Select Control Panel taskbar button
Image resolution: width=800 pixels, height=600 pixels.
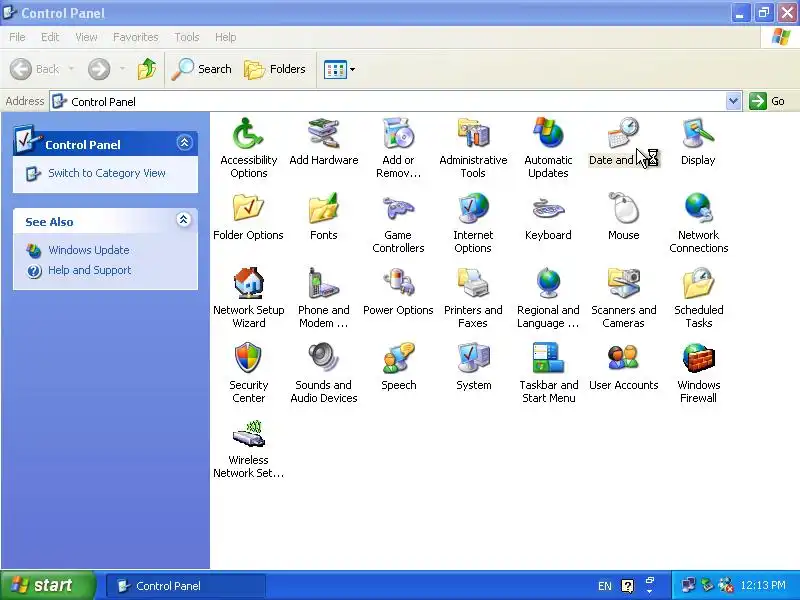tap(186, 586)
